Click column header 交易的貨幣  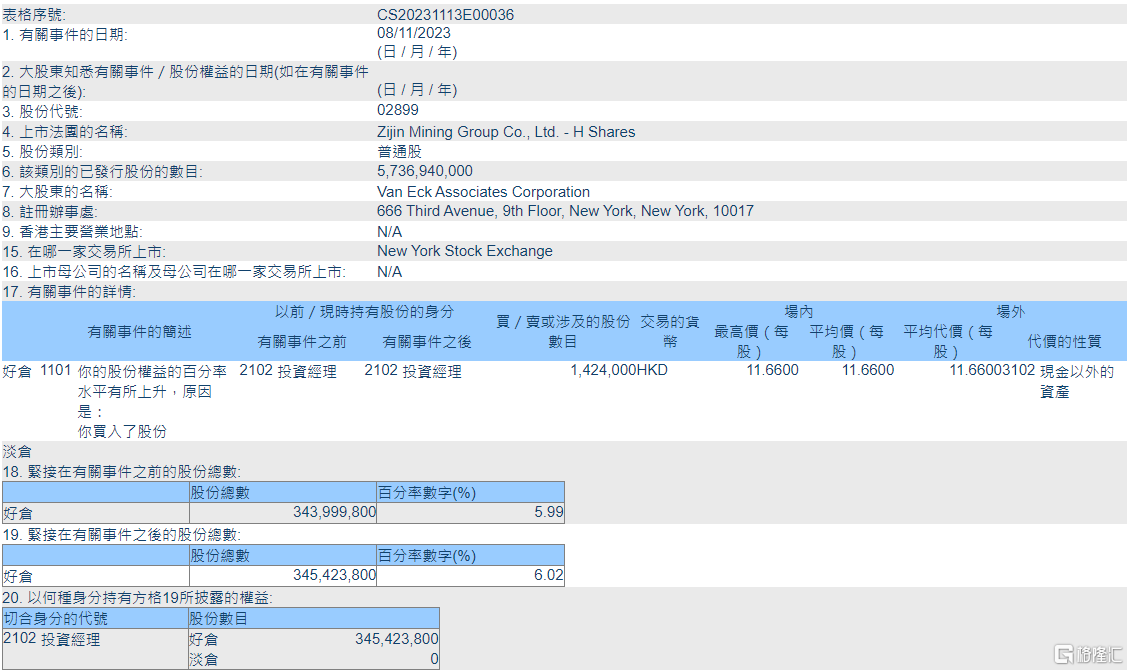(670, 331)
